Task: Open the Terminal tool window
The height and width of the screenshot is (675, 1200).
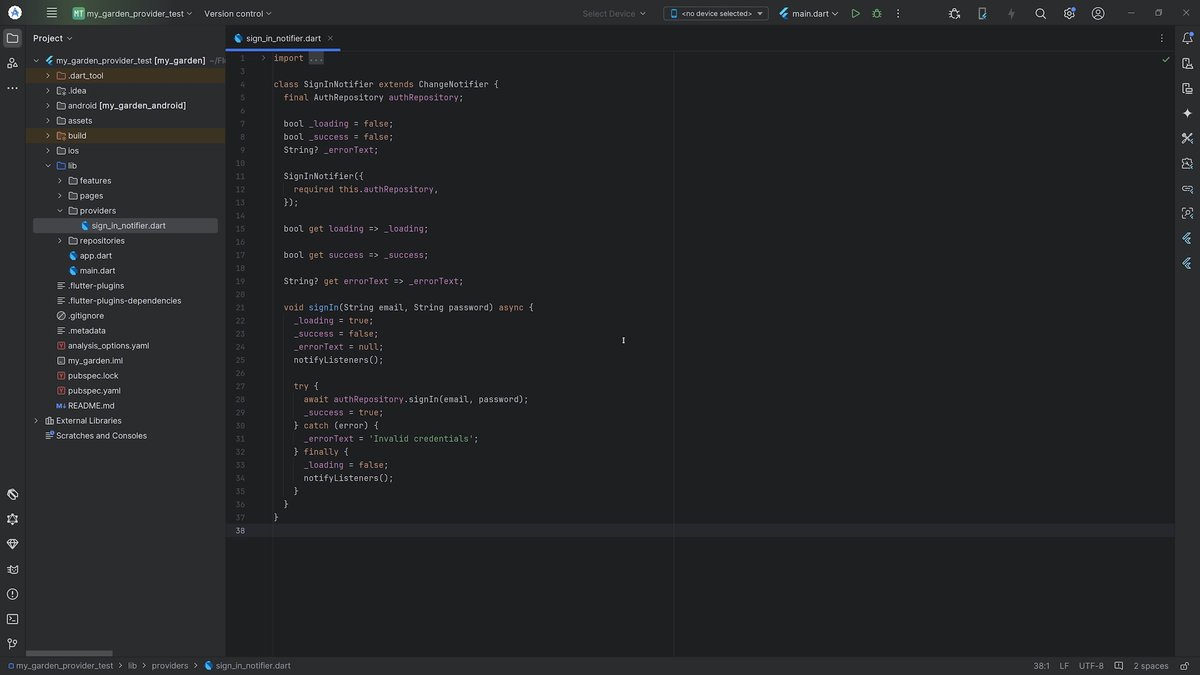Action: tap(12, 619)
